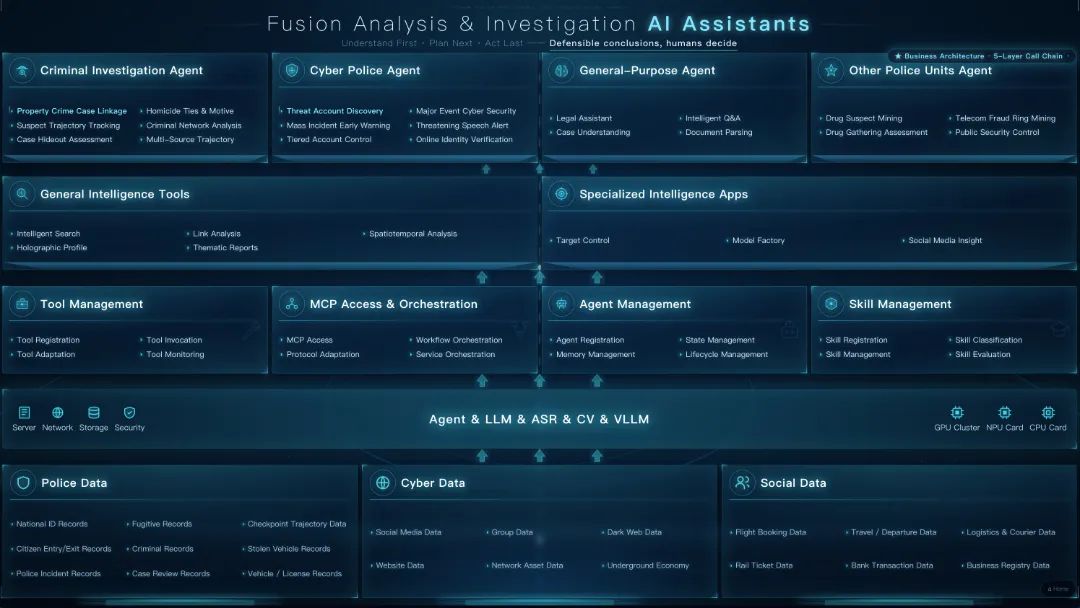Screen dimensions: 1080x608
Task: Click the Criminal Investigation Agent icon
Action: tap(22, 70)
